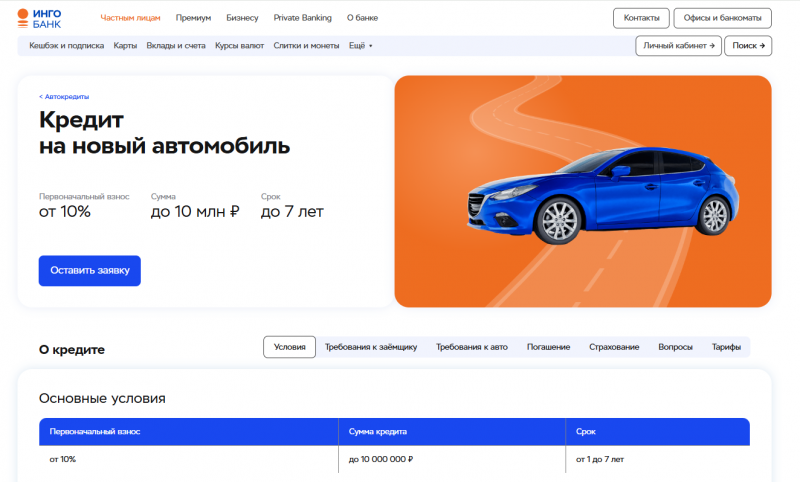Select the Условия tab
Viewport: 800px width, 482px height.
pyautogui.click(x=289, y=347)
